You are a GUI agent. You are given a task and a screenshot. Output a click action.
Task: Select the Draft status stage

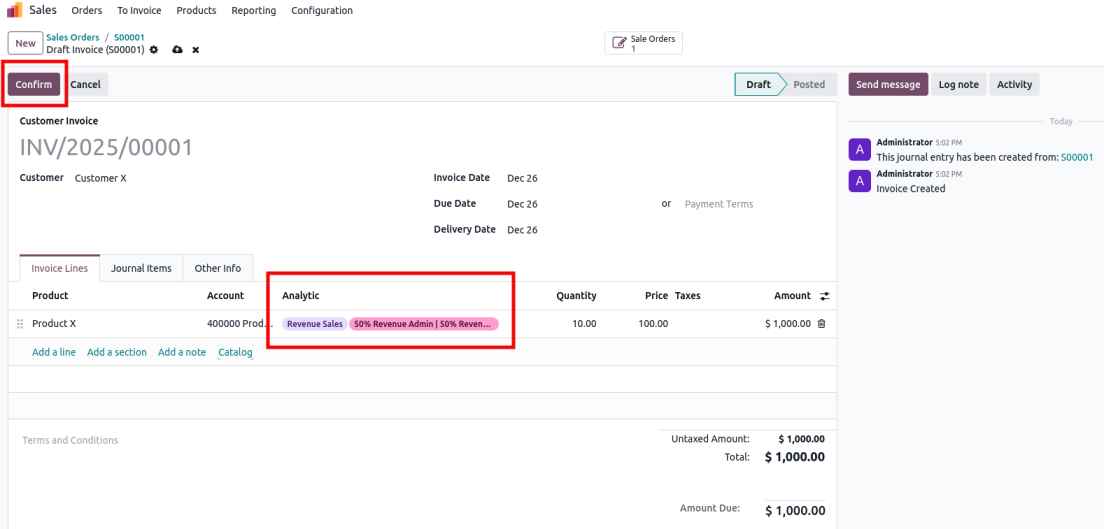[758, 85]
